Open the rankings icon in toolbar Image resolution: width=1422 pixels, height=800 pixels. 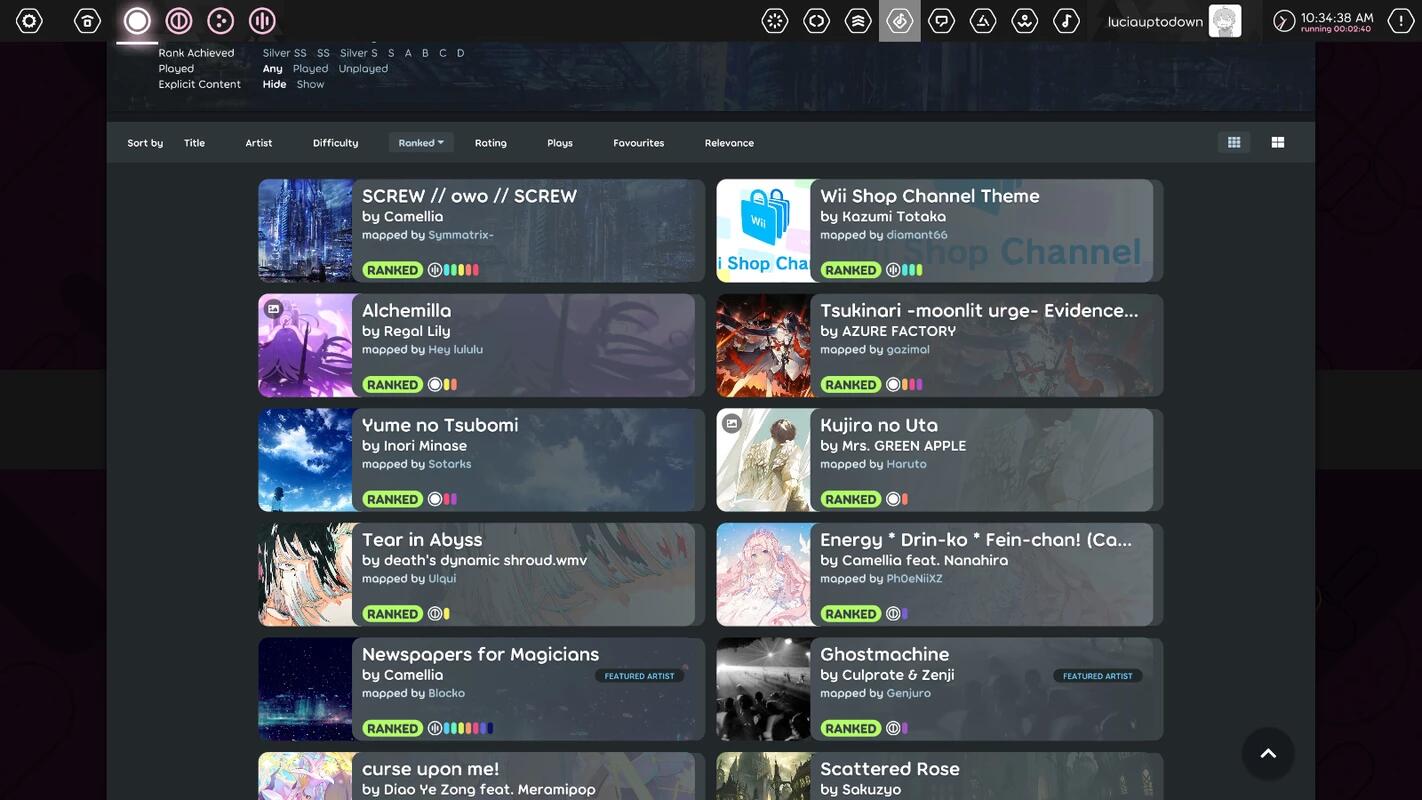pos(858,21)
